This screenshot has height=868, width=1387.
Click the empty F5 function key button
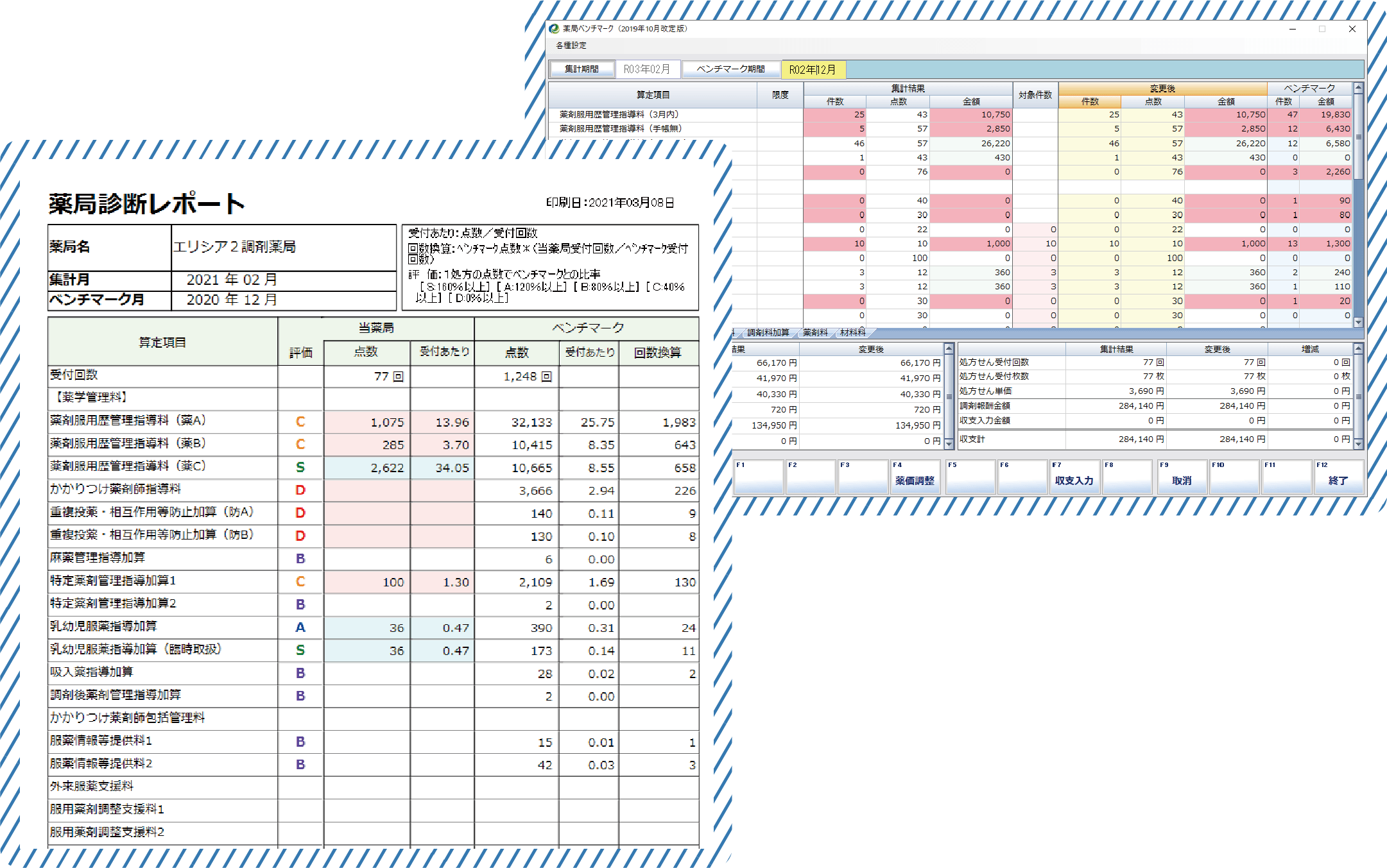click(x=970, y=477)
